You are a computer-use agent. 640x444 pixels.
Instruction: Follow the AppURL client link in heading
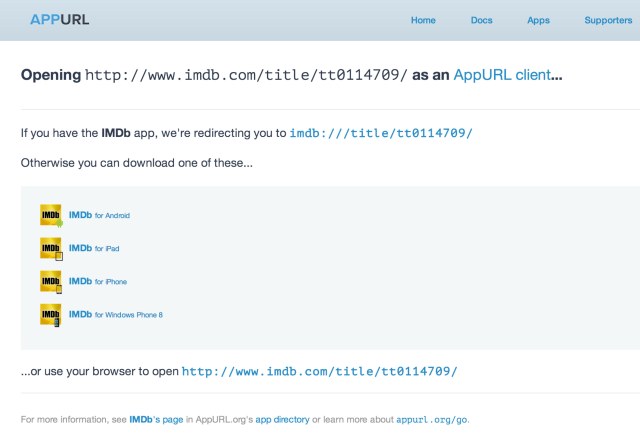pos(502,75)
